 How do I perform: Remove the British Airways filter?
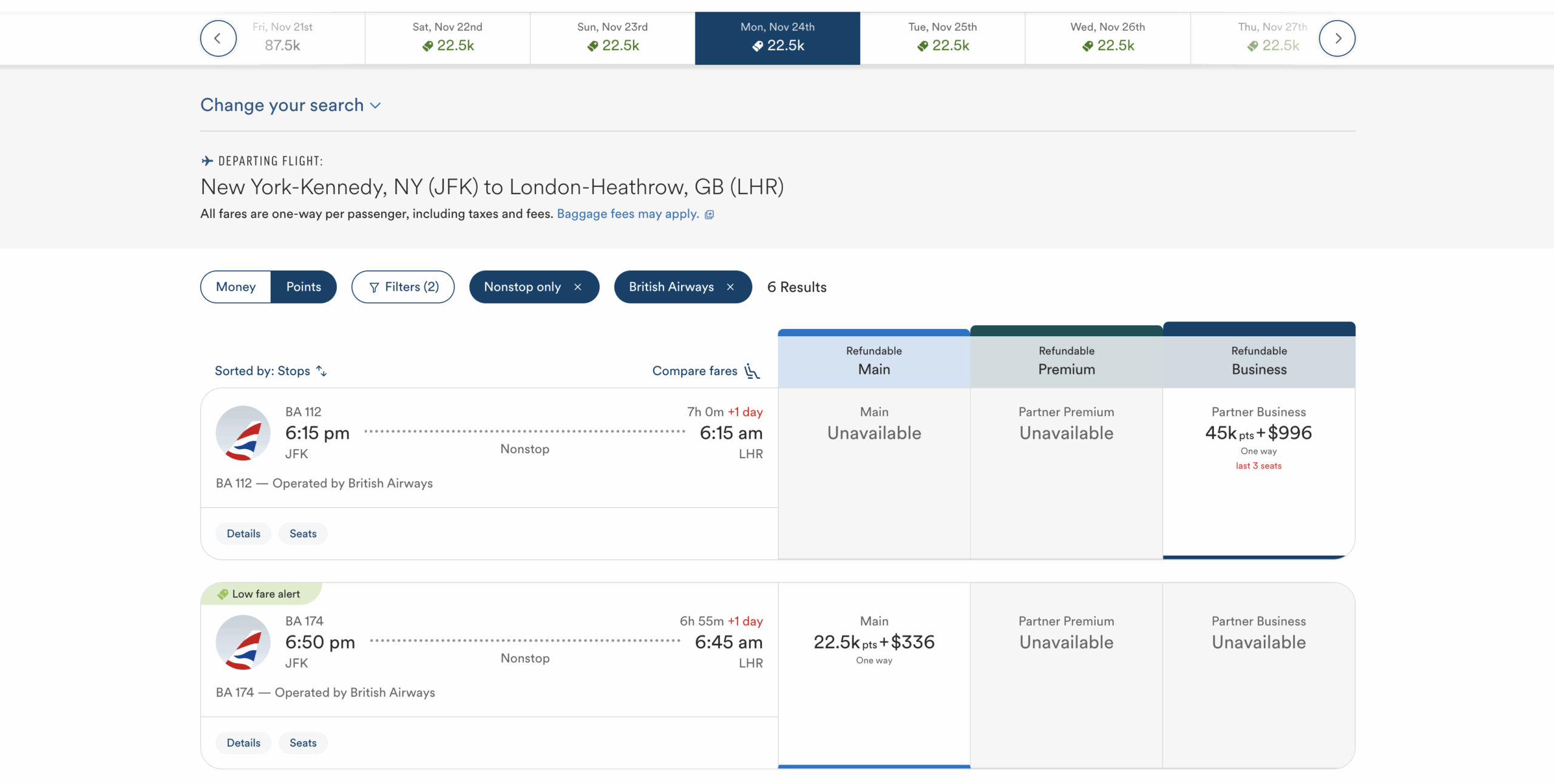(730, 287)
